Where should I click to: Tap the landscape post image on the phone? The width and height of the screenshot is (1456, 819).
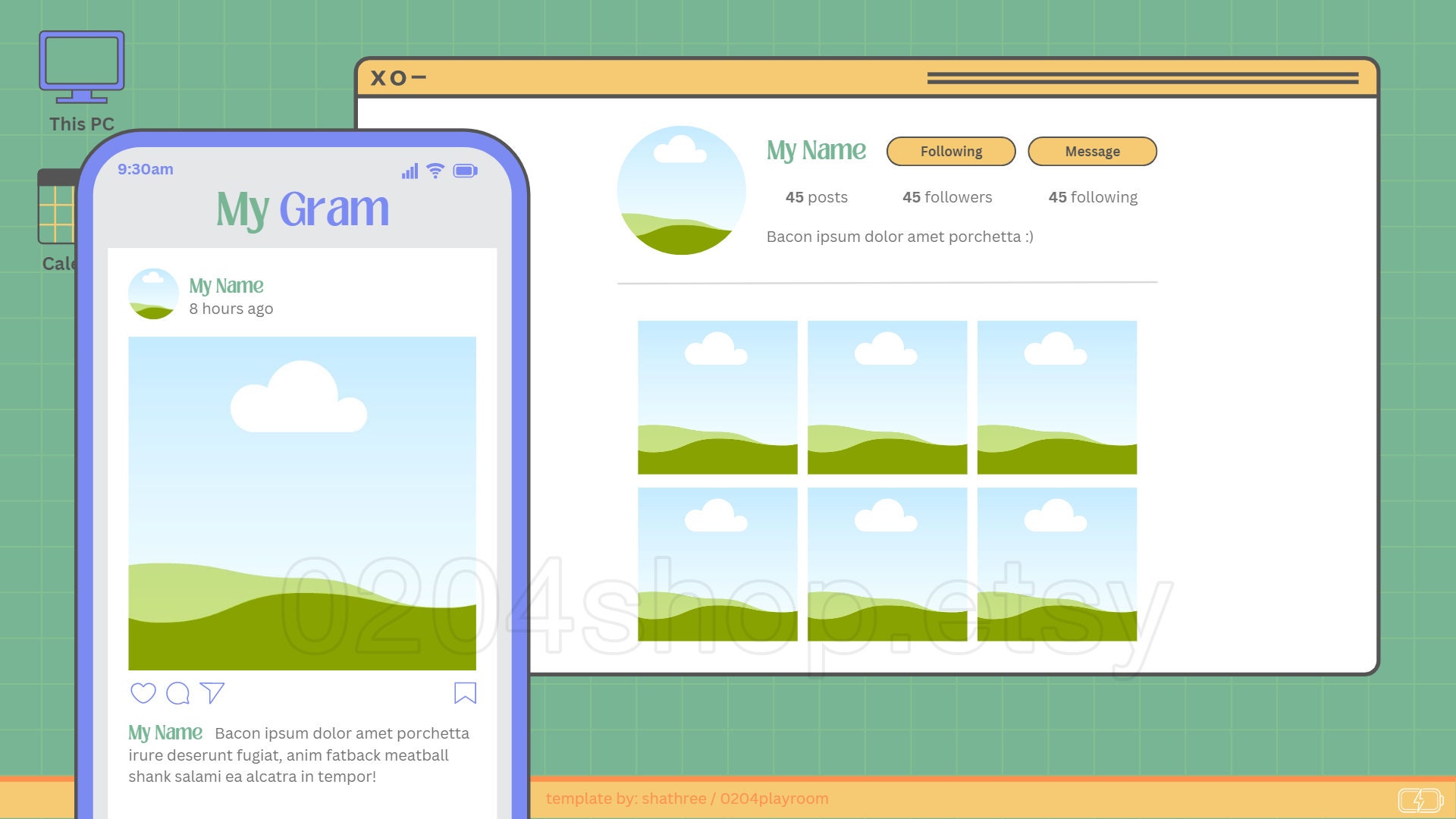[x=303, y=503]
